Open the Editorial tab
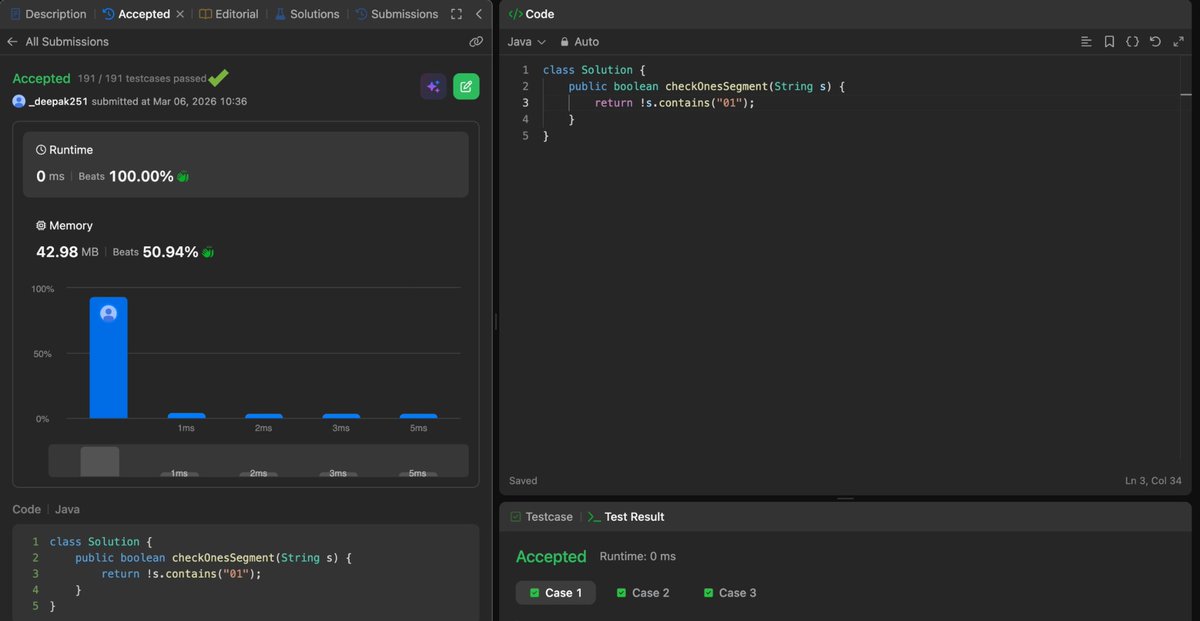This screenshot has width=1200, height=621. (x=229, y=14)
